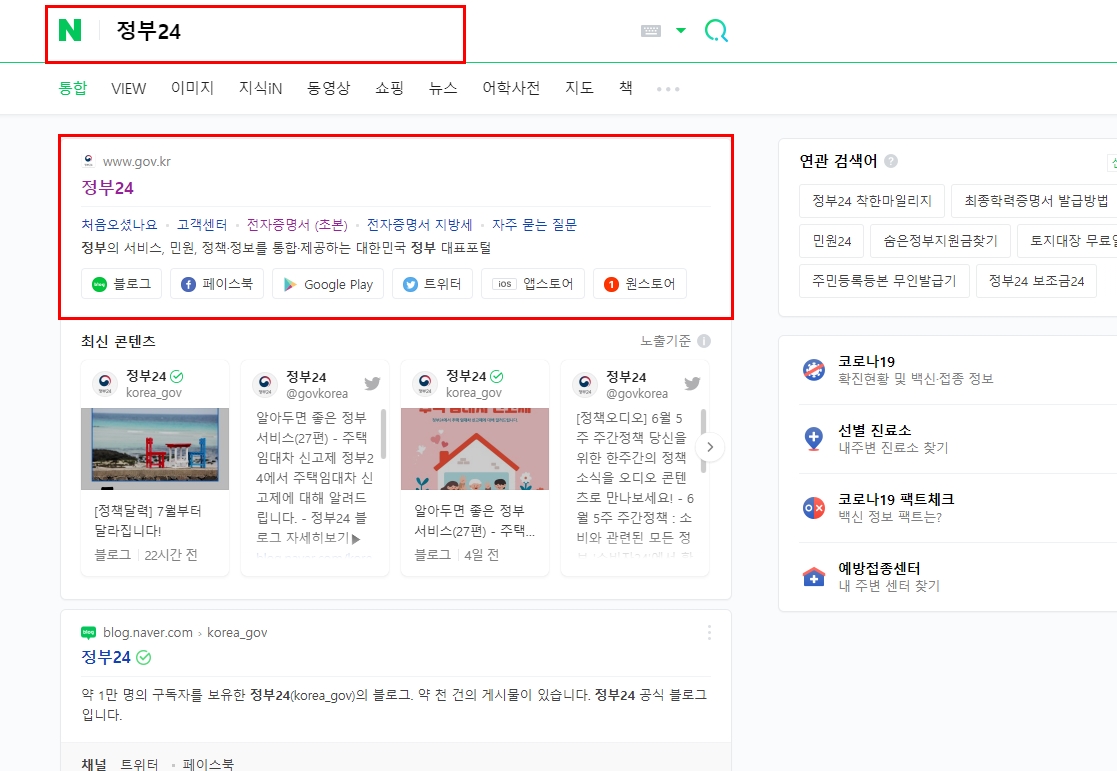Click the 페이스북 channel button

tap(217, 284)
